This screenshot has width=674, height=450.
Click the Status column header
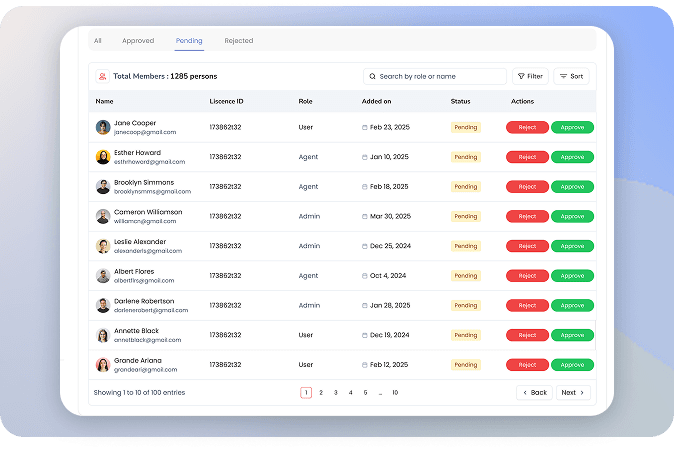coord(460,101)
